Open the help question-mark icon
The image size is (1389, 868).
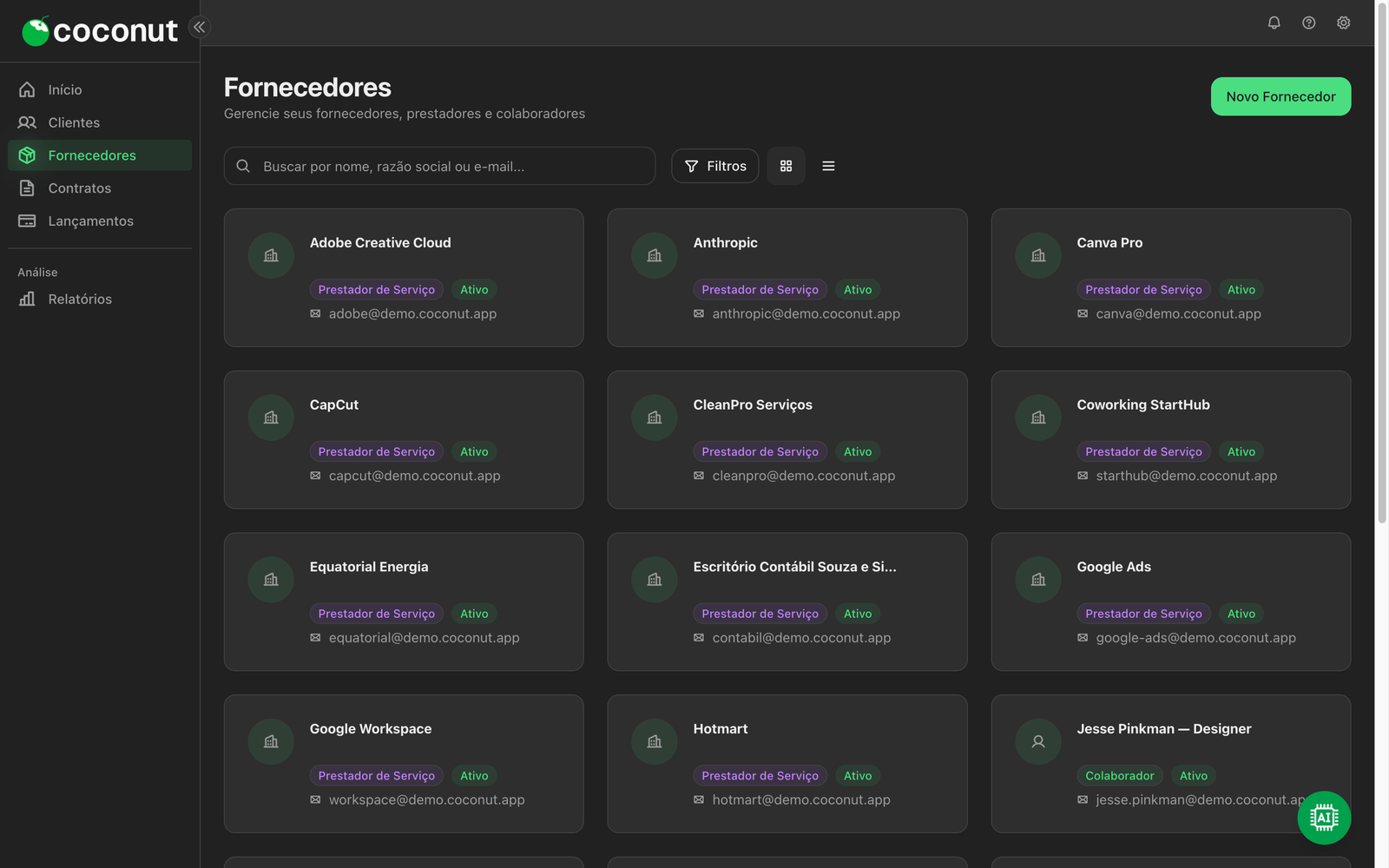pos(1308,23)
